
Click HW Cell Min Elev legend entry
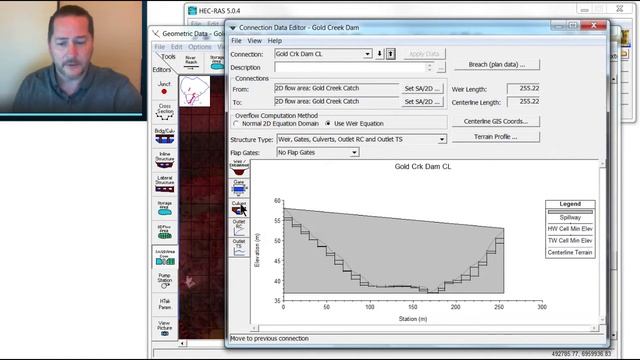pyautogui.click(x=570, y=229)
